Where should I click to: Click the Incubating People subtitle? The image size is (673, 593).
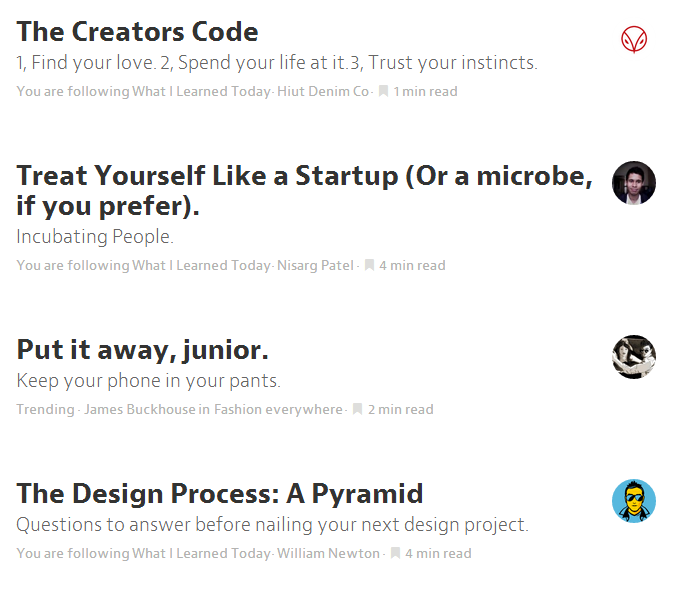95,237
